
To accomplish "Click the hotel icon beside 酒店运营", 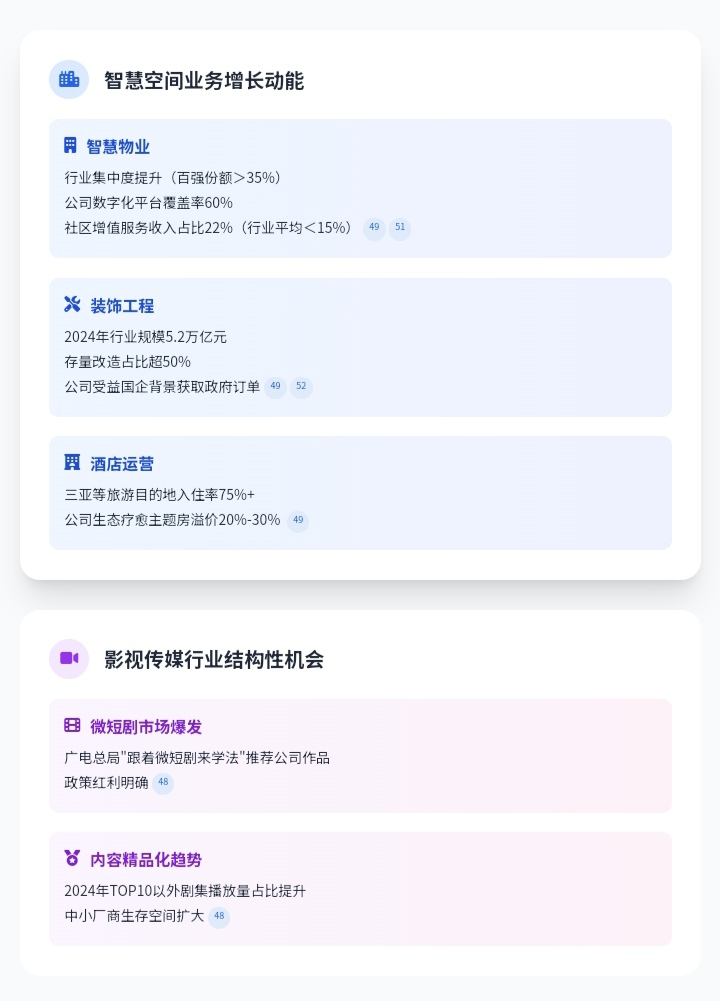I will 72,463.
